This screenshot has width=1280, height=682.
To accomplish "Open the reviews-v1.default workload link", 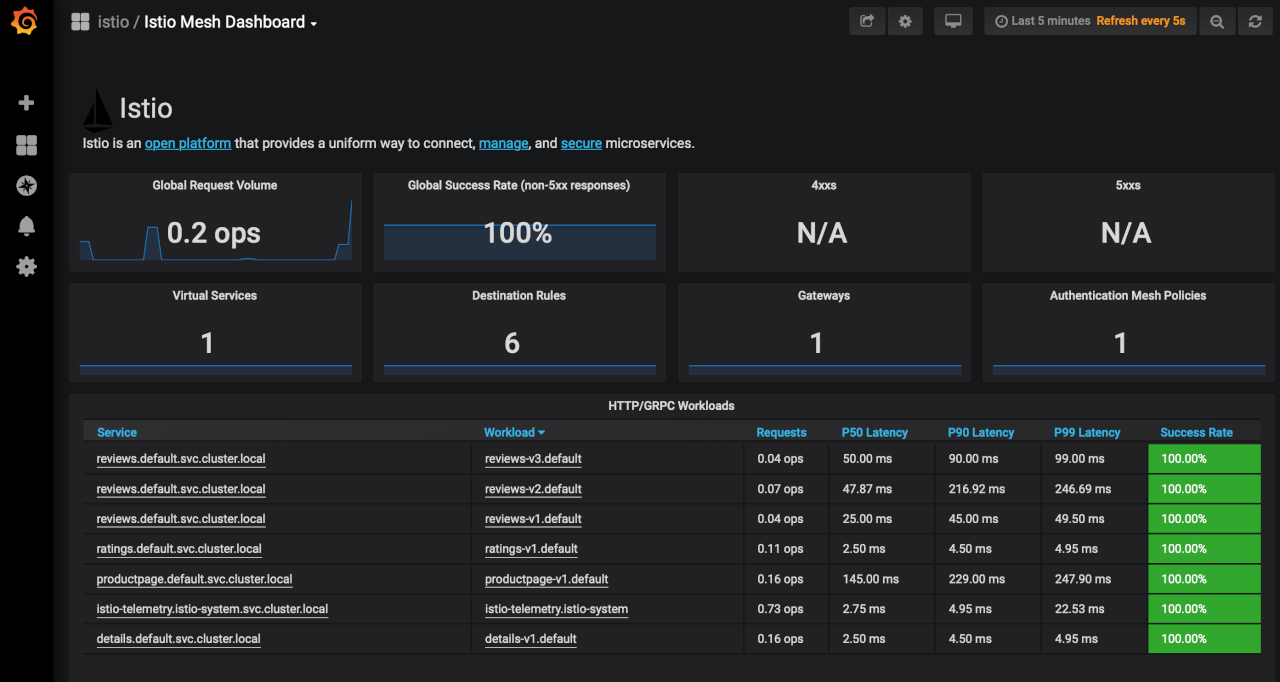I will click(x=535, y=518).
